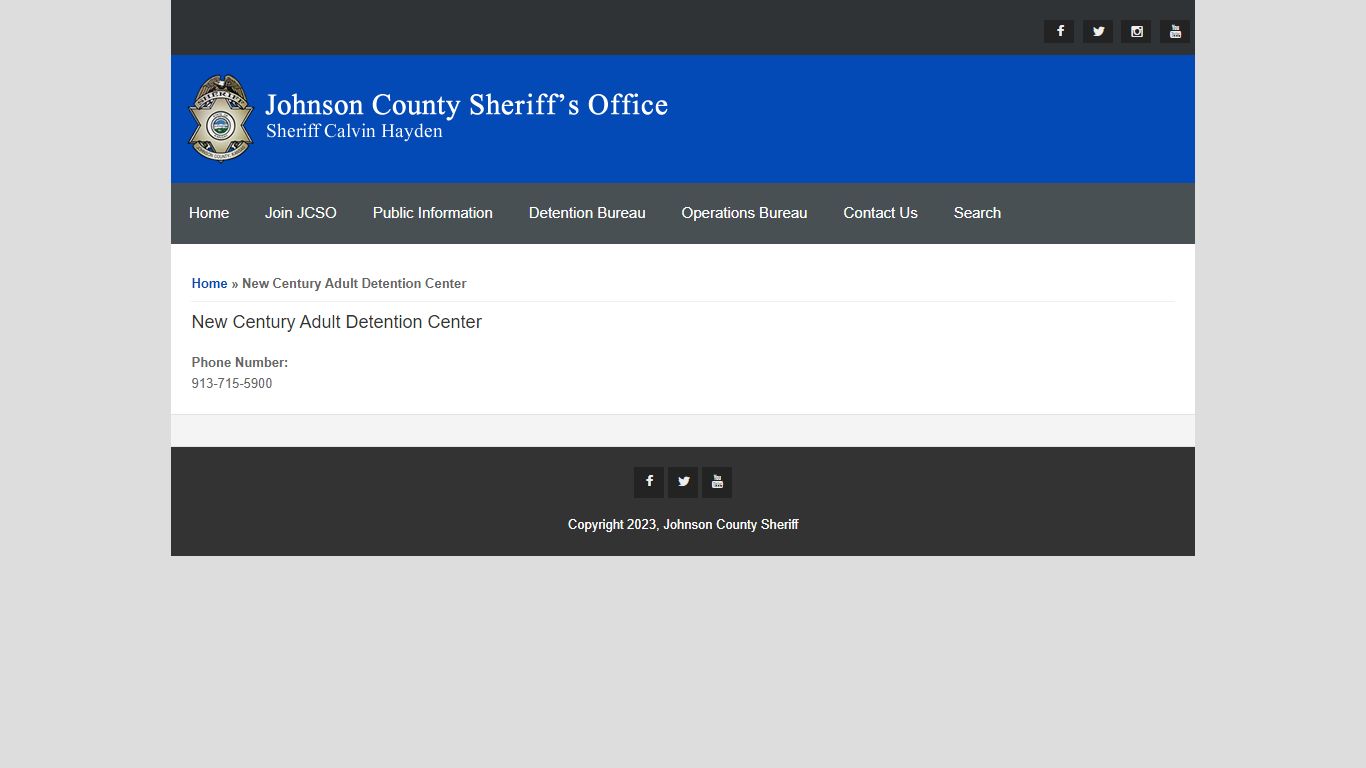Click Facebook icon in the footer
This screenshot has width=1366, height=768.
649,482
